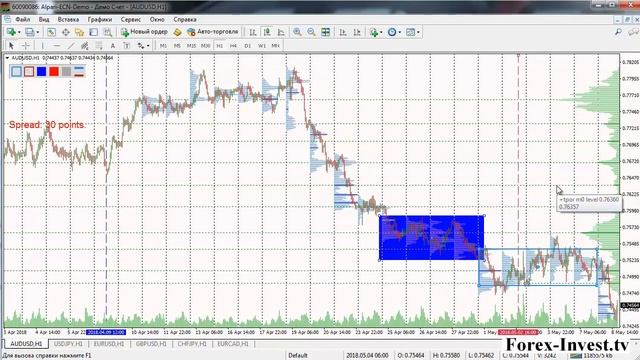Image resolution: width=640 pixels, height=360 pixels.
Task: Switch to the EURUSD,H1 chart tab
Action: tap(109, 344)
